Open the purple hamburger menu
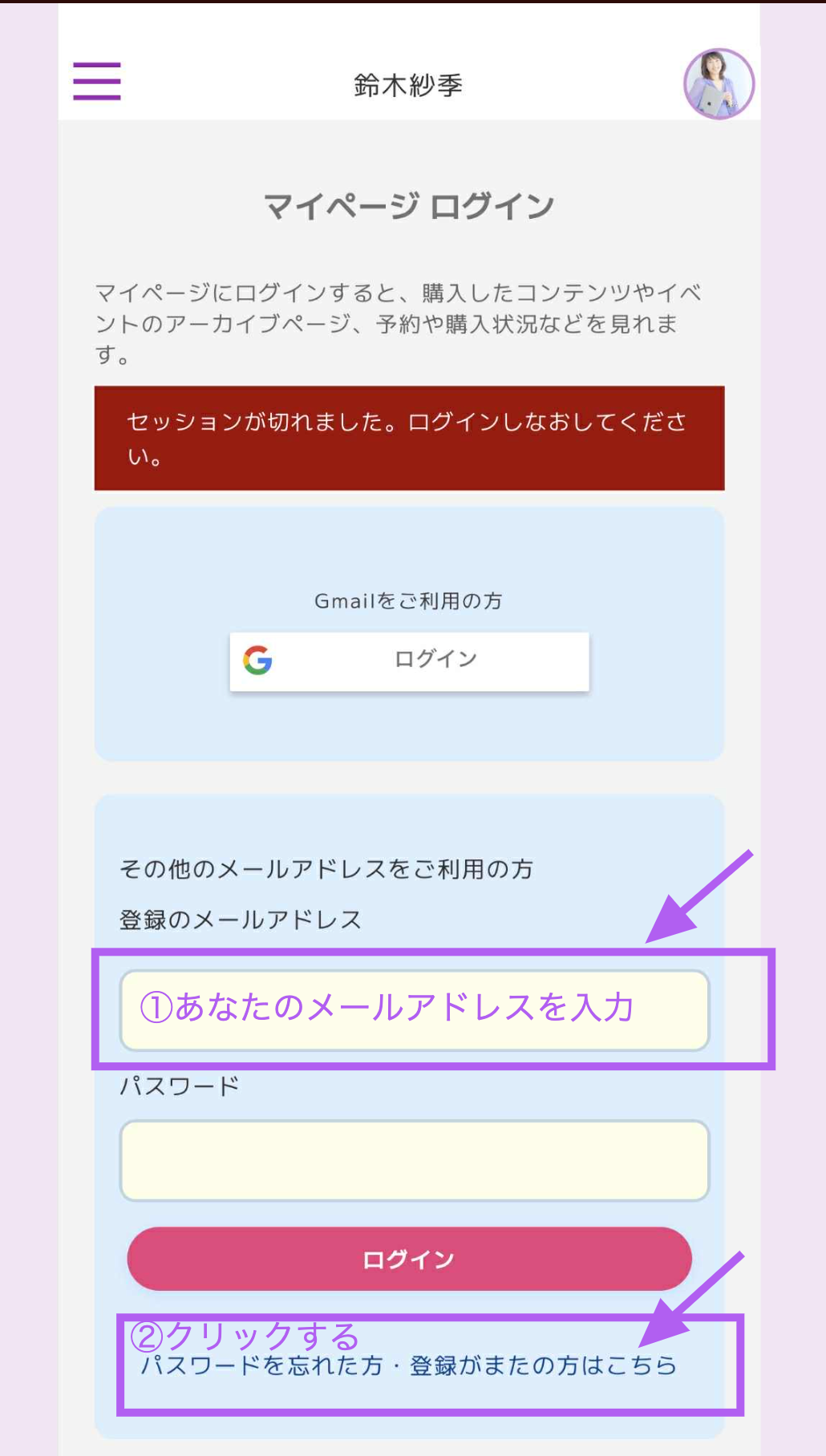This screenshot has height=1456, width=826. coord(97,81)
